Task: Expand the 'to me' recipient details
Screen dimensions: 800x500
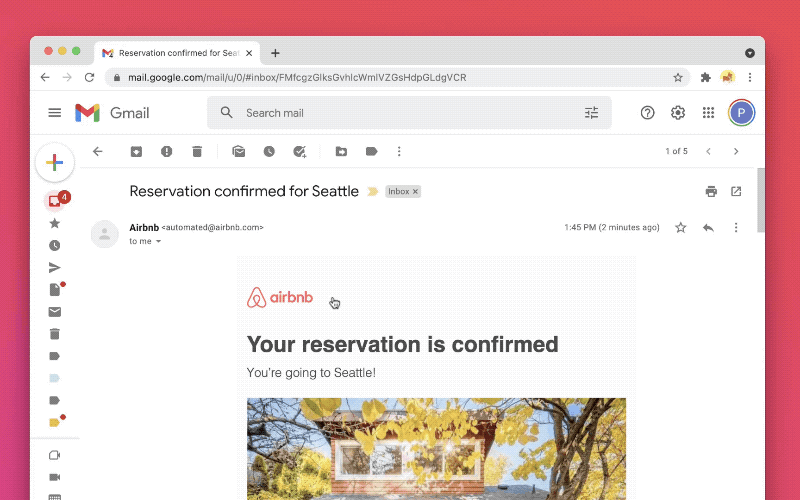Action: pos(158,242)
